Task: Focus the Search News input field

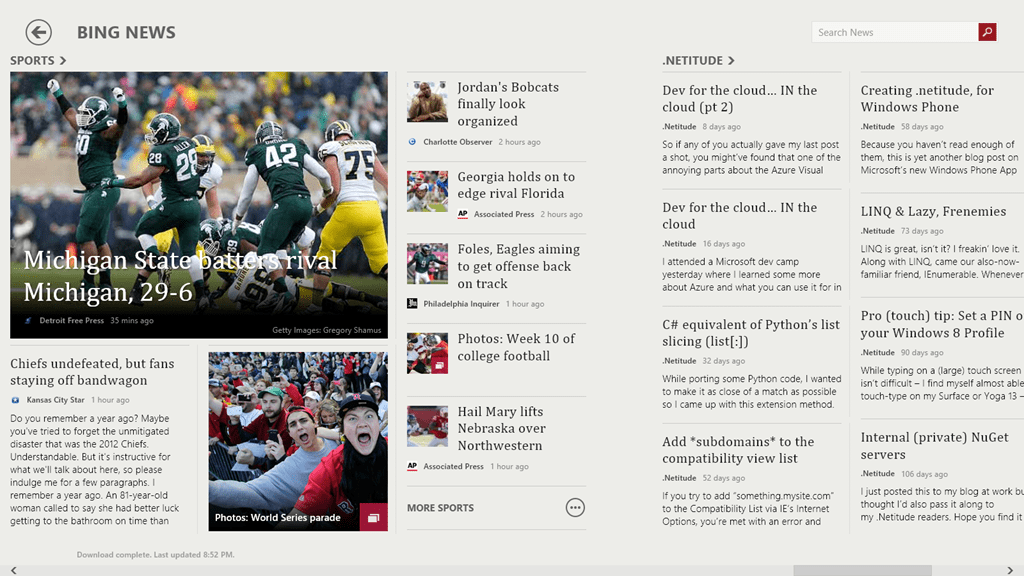Action: pyautogui.click(x=895, y=32)
